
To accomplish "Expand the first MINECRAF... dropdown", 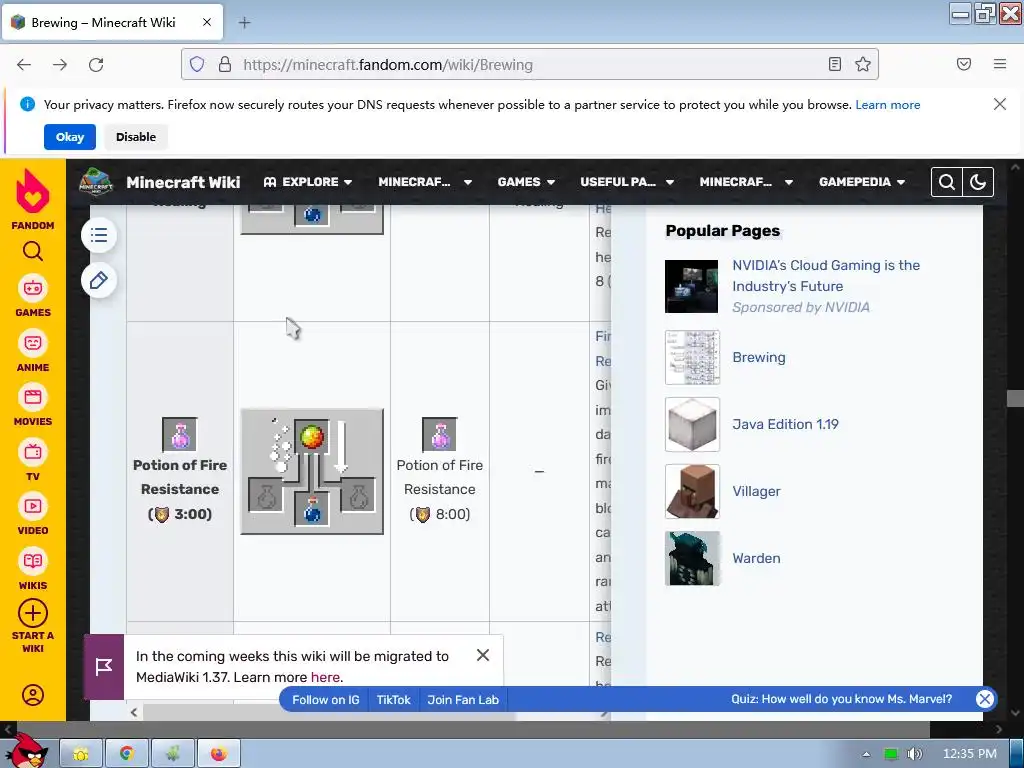I will point(425,182).
